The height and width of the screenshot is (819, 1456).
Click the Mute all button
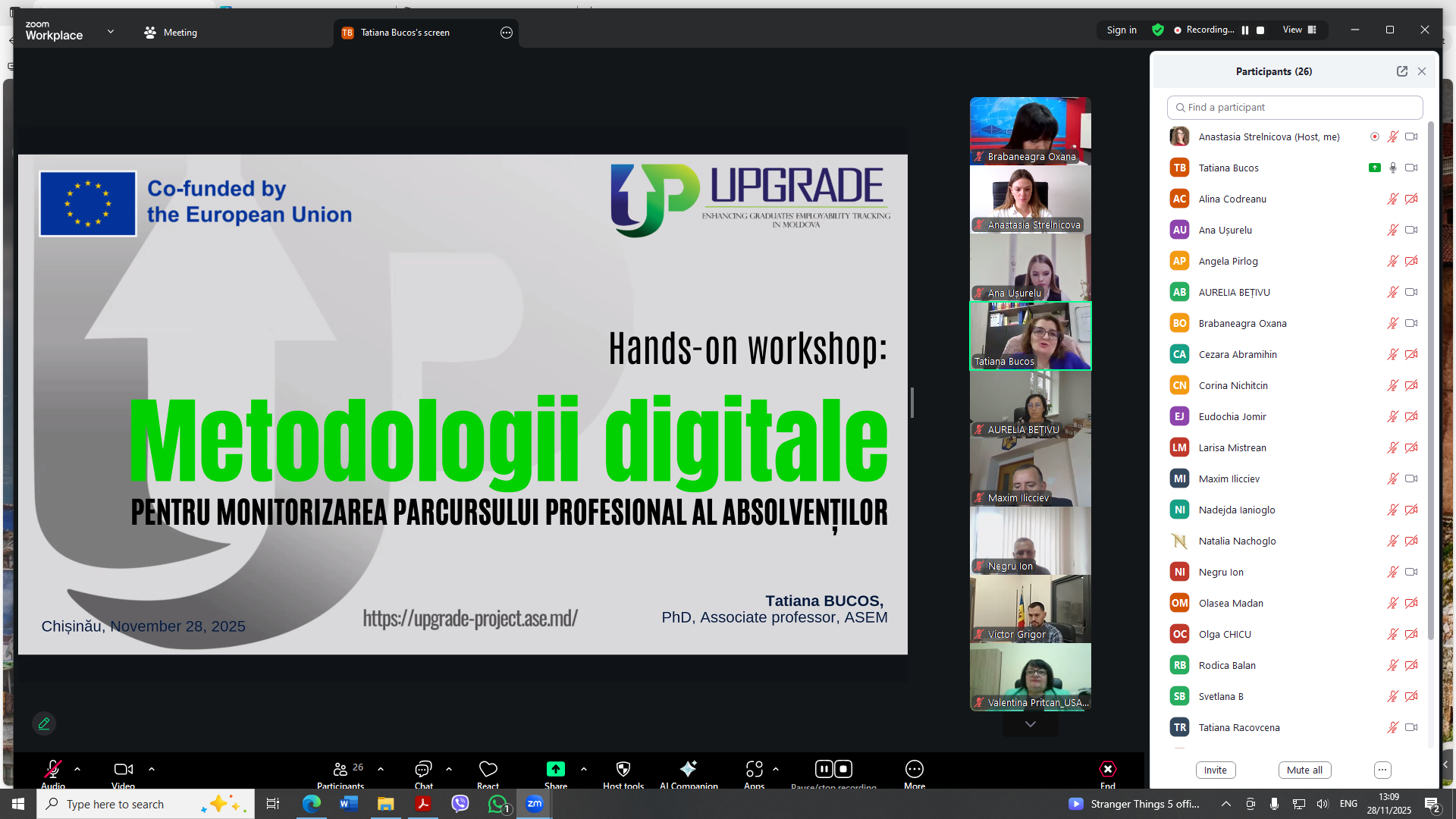(1304, 770)
